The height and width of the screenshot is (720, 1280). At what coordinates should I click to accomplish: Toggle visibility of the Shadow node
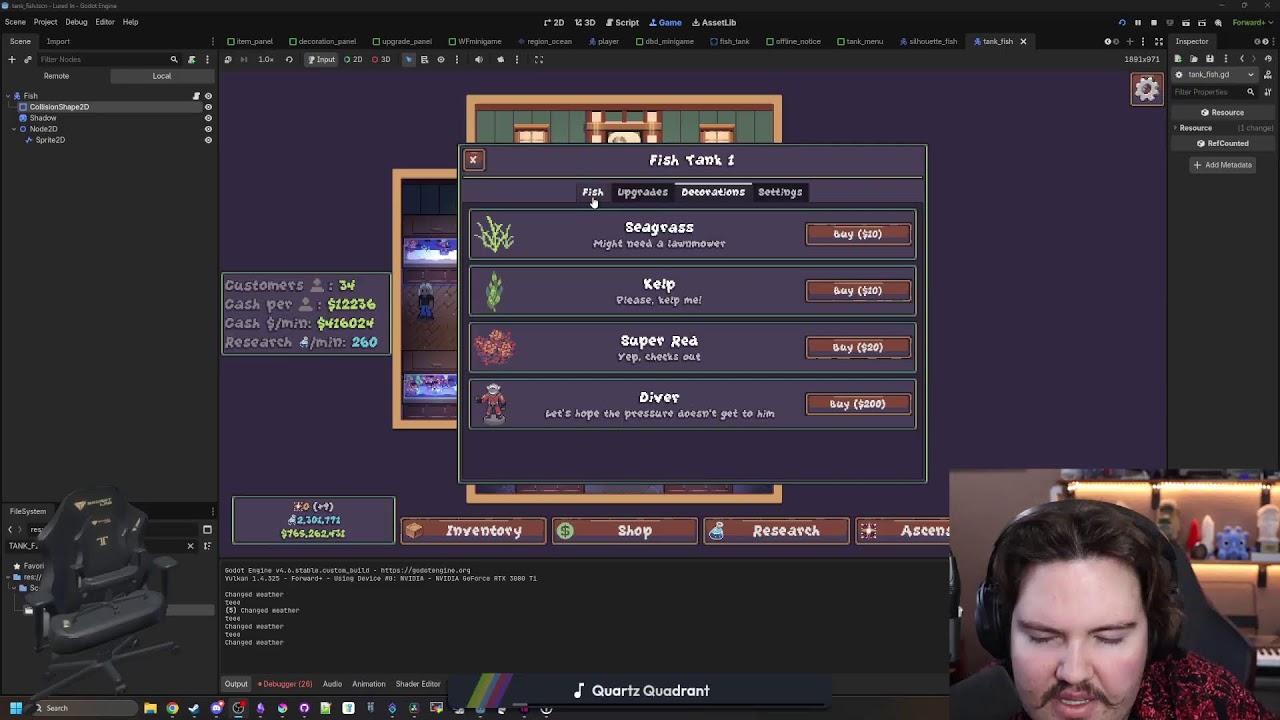208,118
